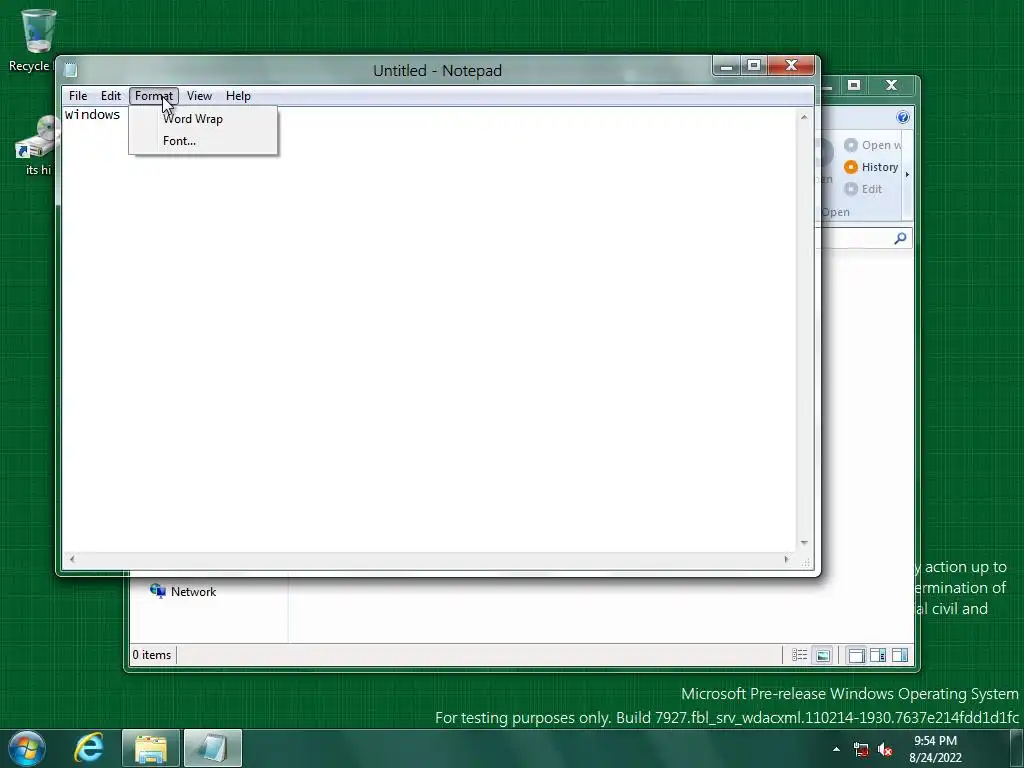Switch Explorer to details view icon
This screenshot has width=1024, height=768.
point(799,655)
